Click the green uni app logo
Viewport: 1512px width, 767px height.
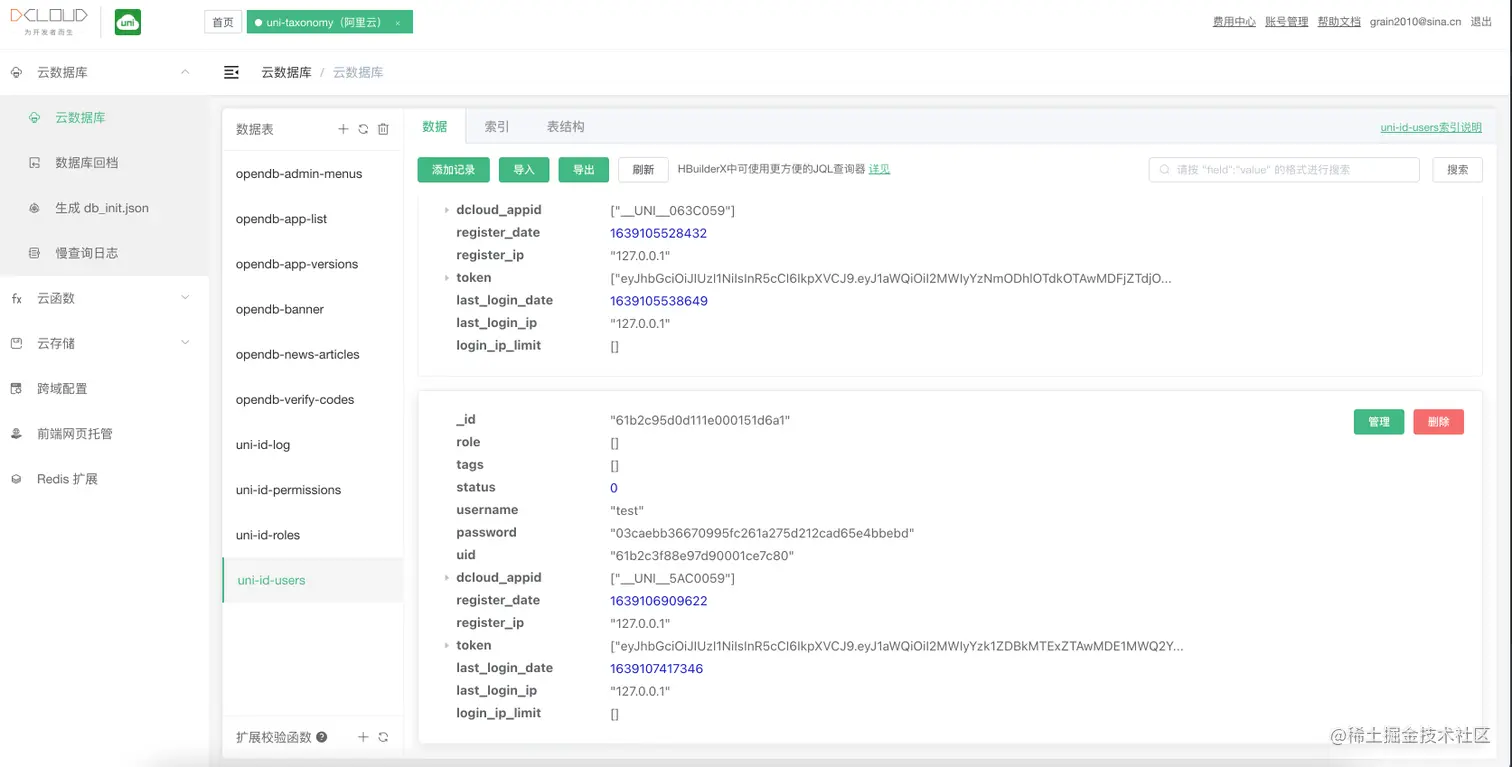pos(127,22)
